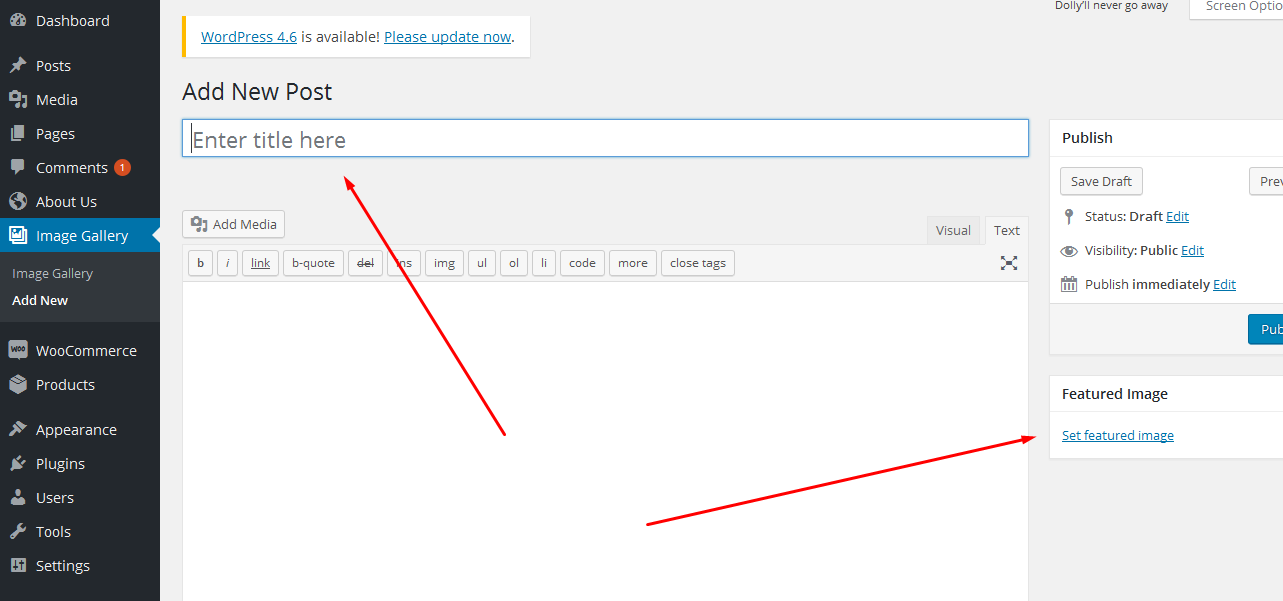Click the Set featured image link
The height and width of the screenshot is (601, 1283).
pyautogui.click(x=1118, y=436)
